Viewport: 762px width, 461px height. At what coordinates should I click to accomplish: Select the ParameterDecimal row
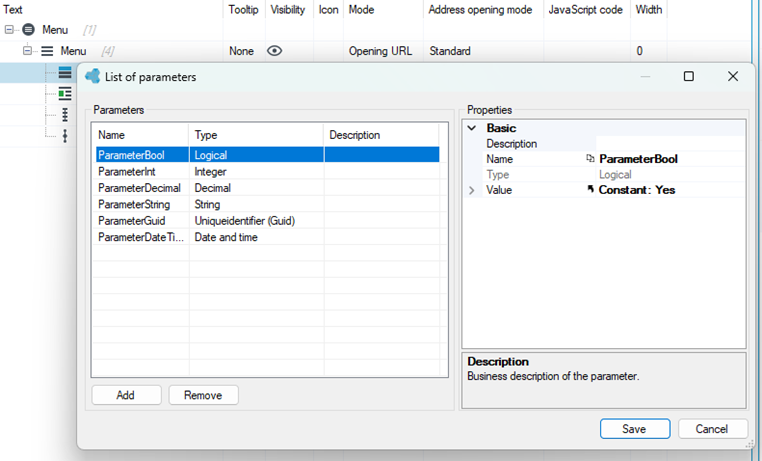[x=267, y=188]
